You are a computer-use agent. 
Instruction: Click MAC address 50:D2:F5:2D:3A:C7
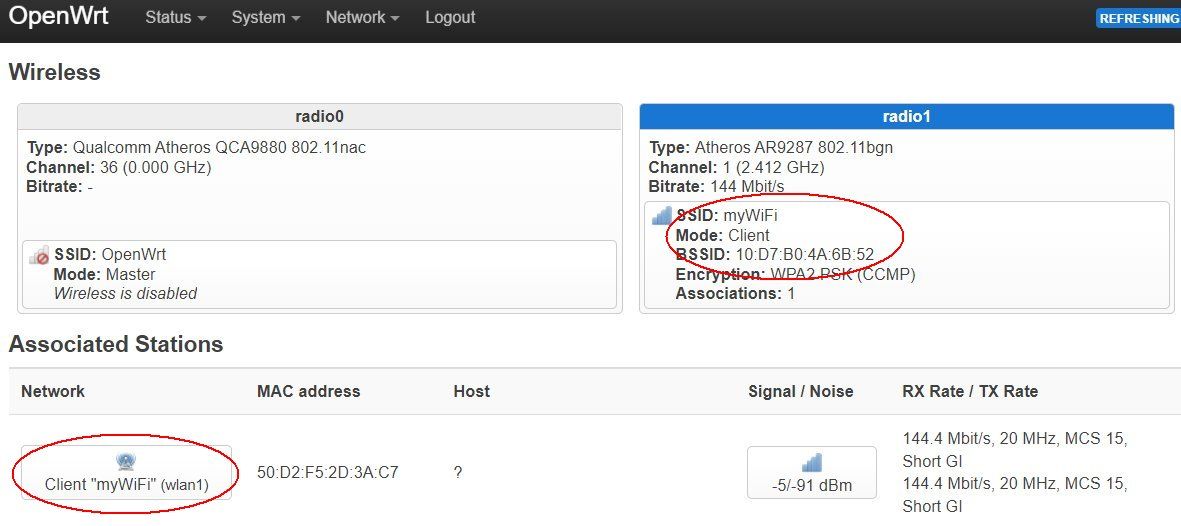pyautogui.click(x=328, y=472)
